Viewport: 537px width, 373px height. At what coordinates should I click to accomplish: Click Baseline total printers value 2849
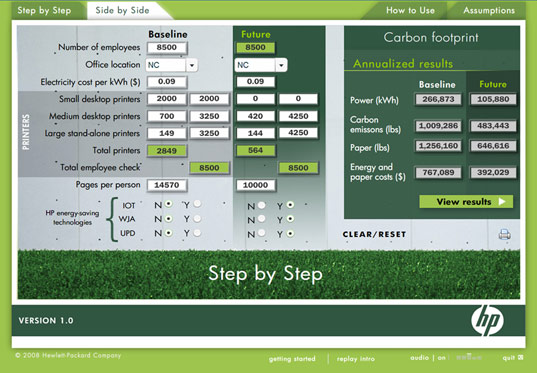(x=167, y=151)
